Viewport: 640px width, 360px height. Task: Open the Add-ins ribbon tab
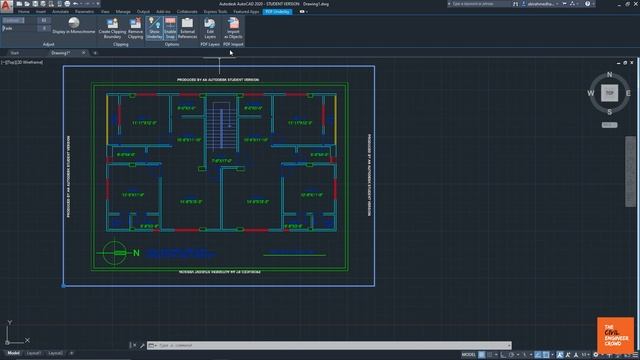pos(163,12)
